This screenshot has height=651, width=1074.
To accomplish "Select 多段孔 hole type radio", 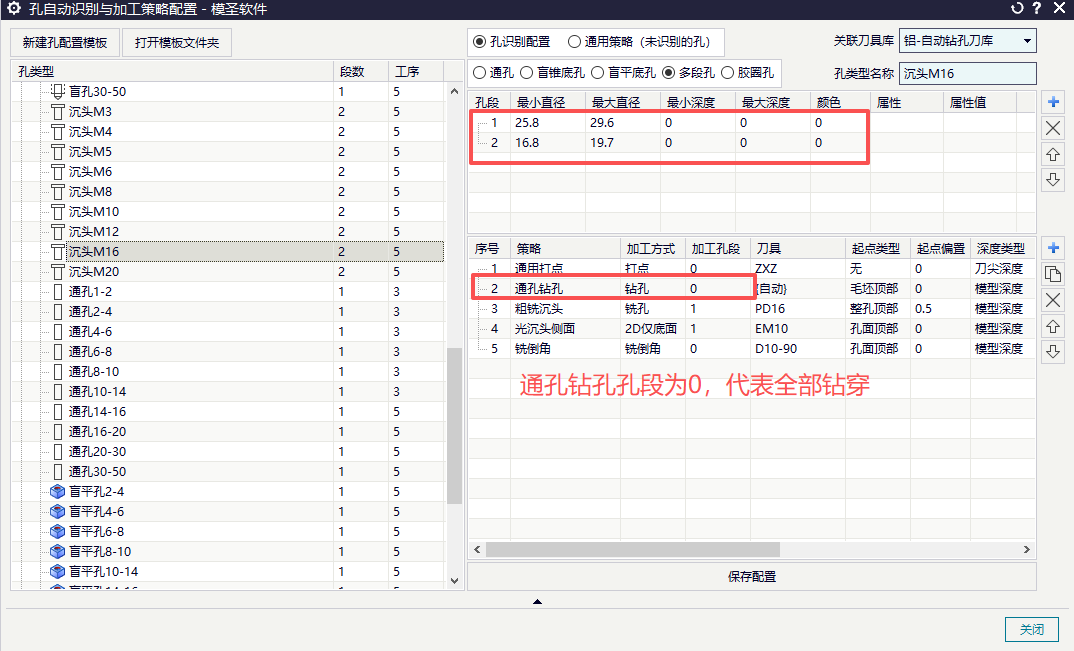I will [x=669, y=73].
